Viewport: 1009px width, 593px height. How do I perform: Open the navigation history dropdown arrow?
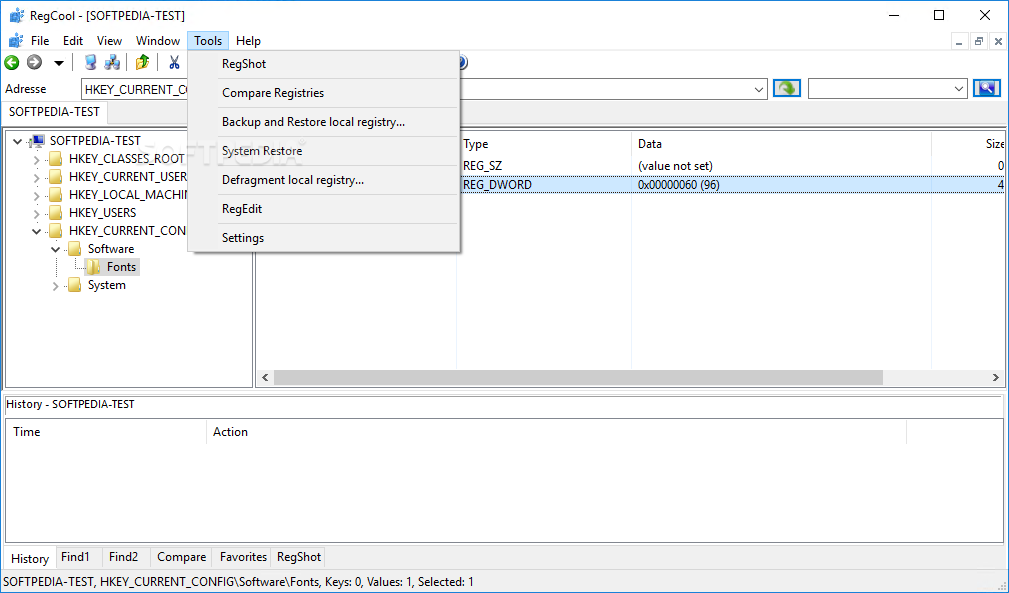(x=59, y=63)
